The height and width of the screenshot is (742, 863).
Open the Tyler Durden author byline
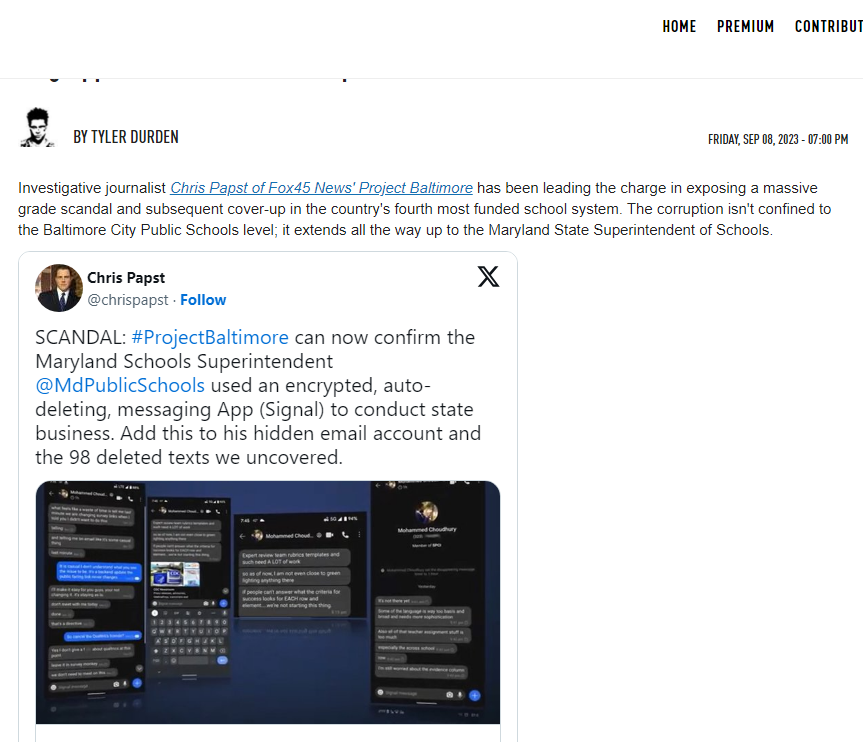126,137
